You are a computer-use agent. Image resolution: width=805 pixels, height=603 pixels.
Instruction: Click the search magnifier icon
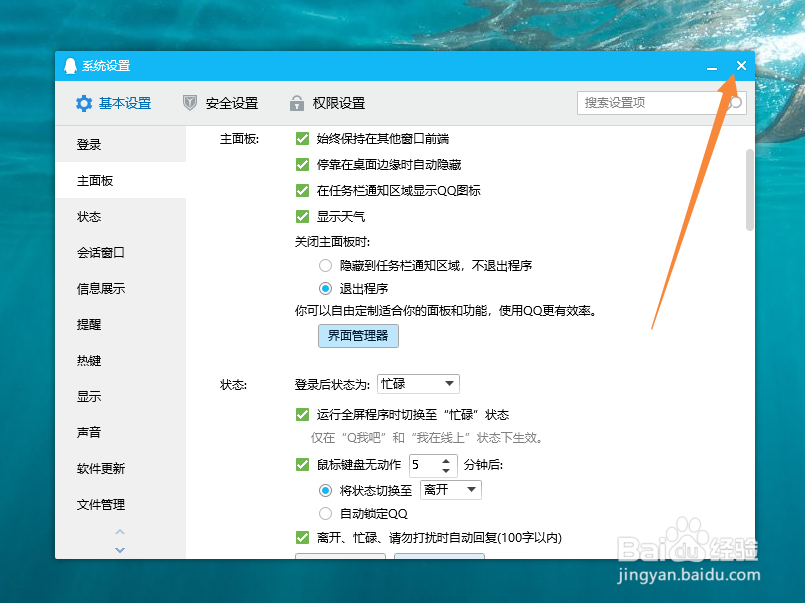tap(734, 103)
